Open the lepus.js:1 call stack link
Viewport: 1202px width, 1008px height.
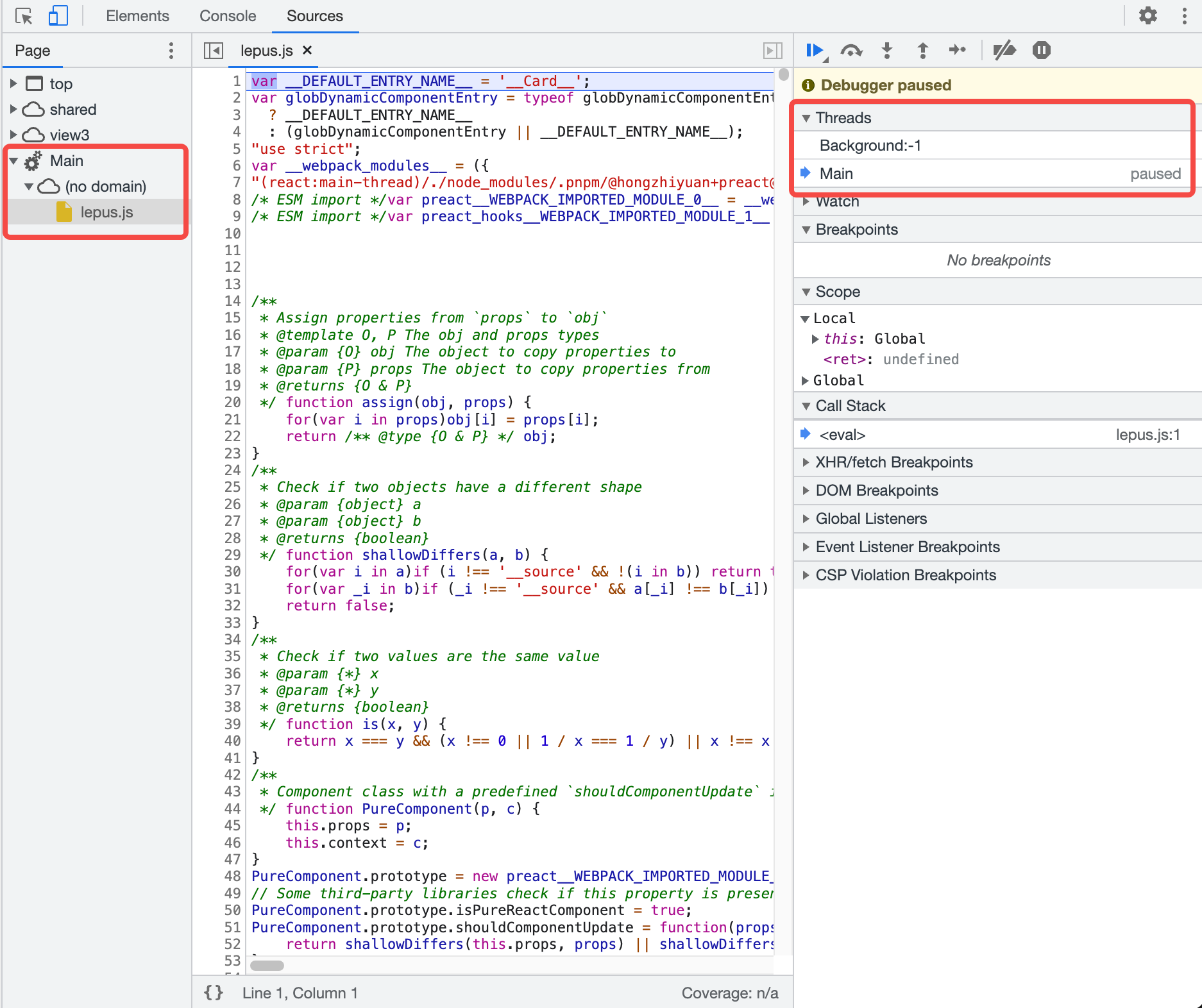pos(1147,435)
